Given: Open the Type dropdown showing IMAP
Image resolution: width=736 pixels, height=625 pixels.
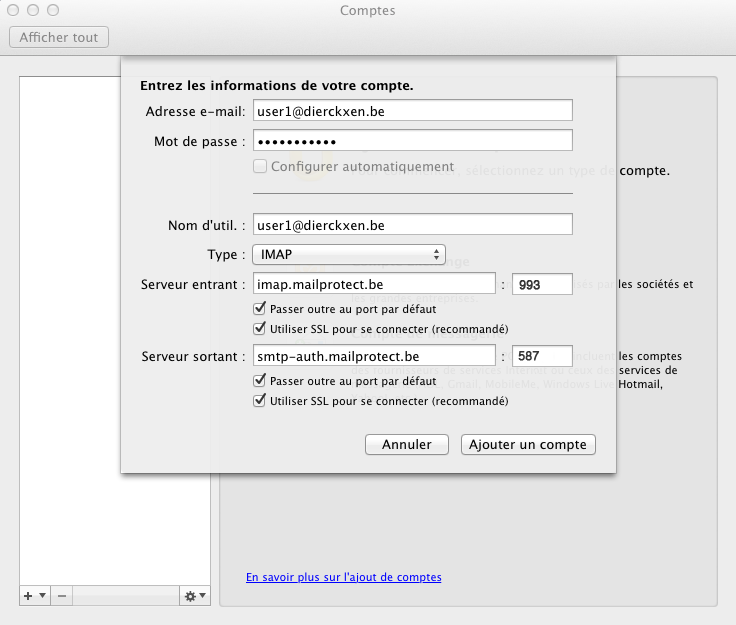Looking at the screenshot, I should point(348,255).
